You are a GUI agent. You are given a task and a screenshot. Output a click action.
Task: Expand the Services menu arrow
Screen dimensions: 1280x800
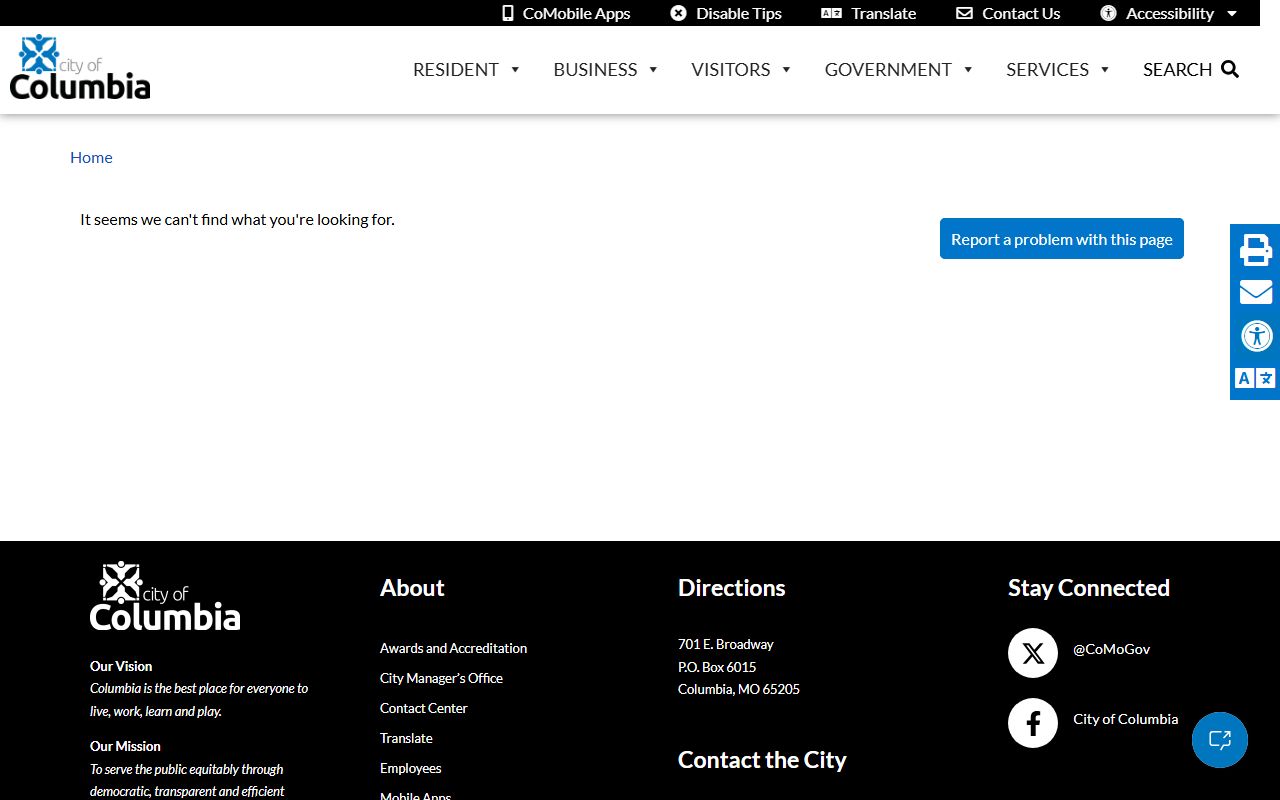click(1105, 70)
